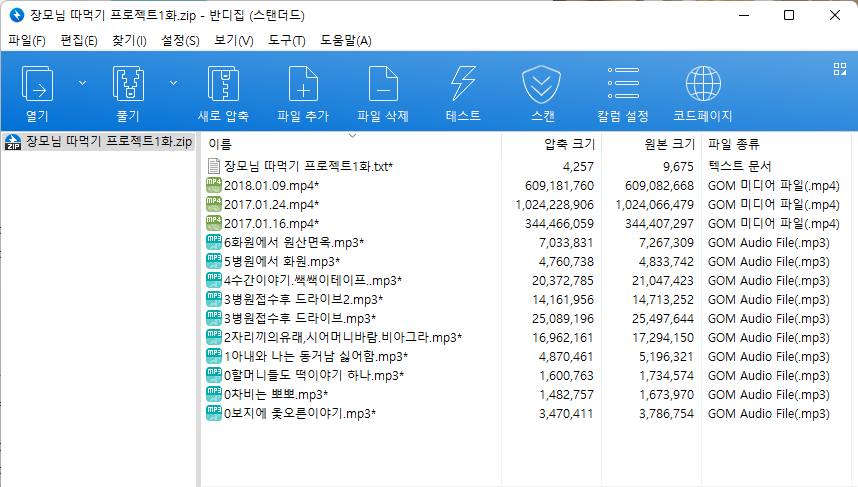This screenshot has height=487, width=858.
Task: Open the 코드페이지 (Code page) globe icon
Action: tap(703, 86)
